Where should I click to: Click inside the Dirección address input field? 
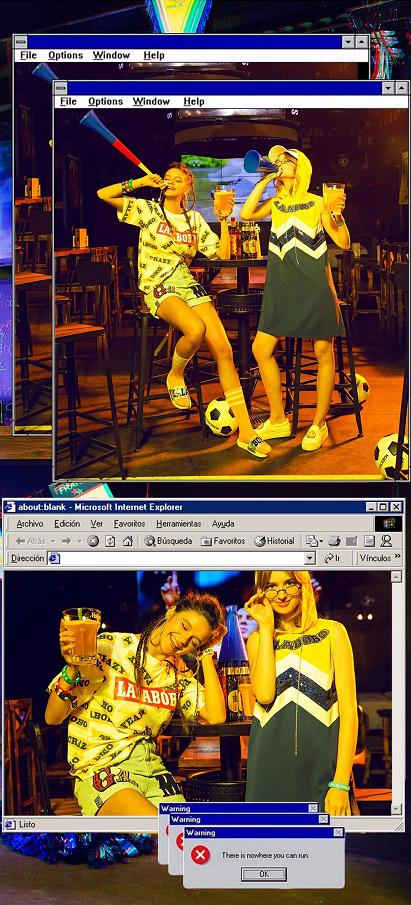click(176, 558)
